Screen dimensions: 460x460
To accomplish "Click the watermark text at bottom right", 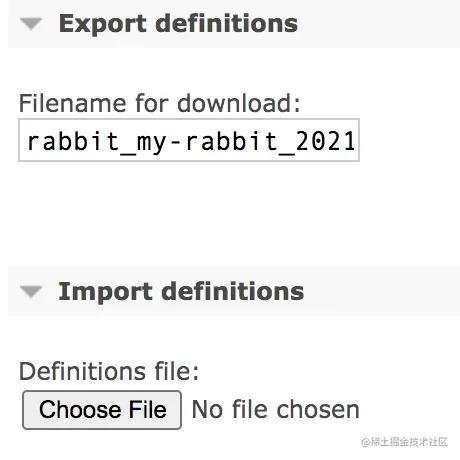I will pyautogui.click(x=404, y=442).
